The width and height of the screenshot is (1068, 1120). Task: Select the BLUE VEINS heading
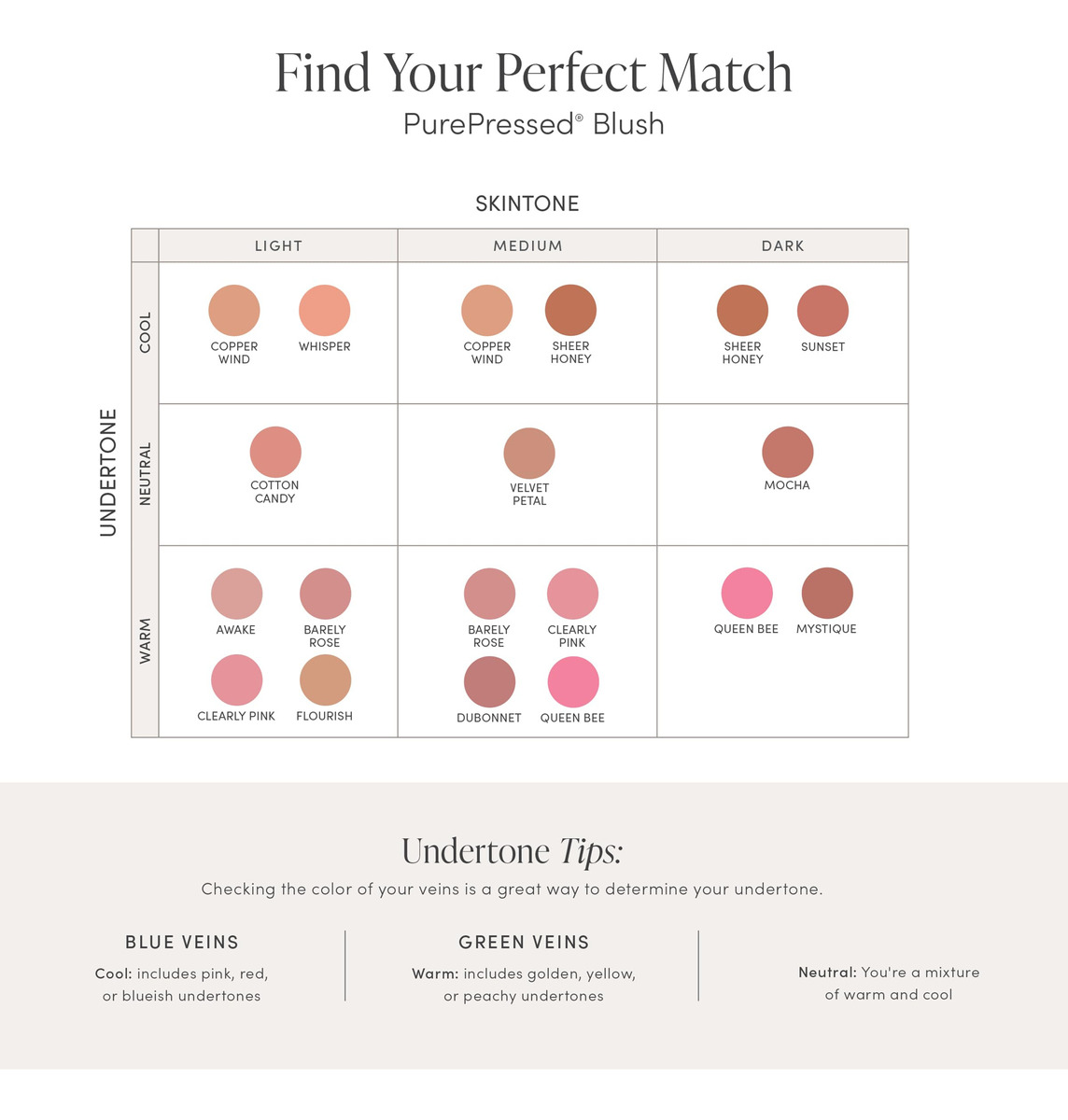click(182, 943)
